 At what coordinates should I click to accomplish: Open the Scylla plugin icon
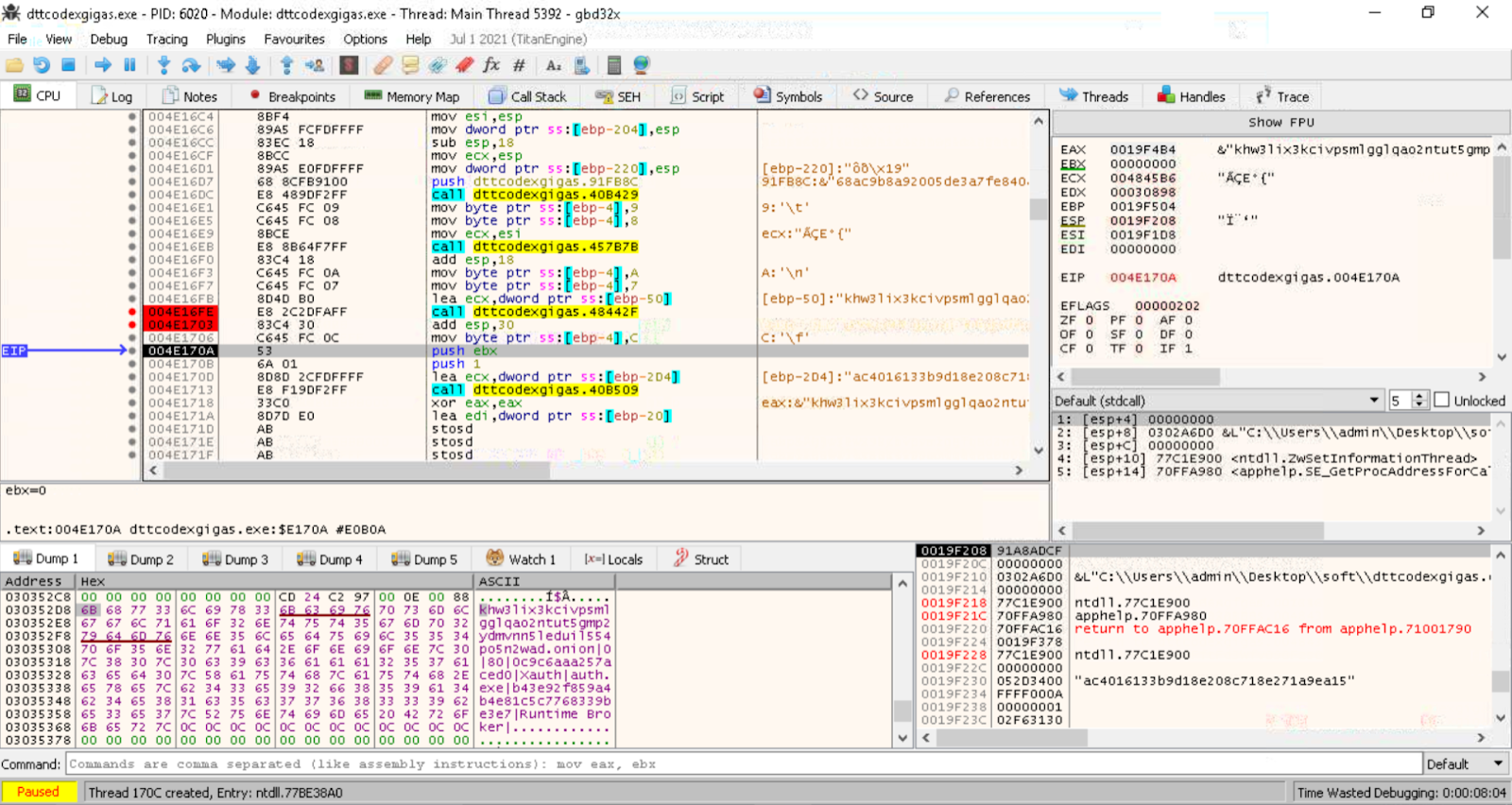[x=350, y=65]
